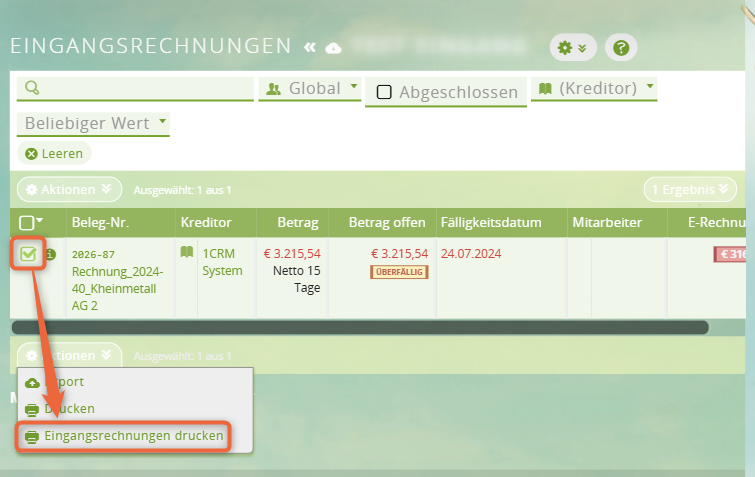Toggle the Abgeschlossen checkbox
Screen dimensions: 755x477
[x=384, y=92]
